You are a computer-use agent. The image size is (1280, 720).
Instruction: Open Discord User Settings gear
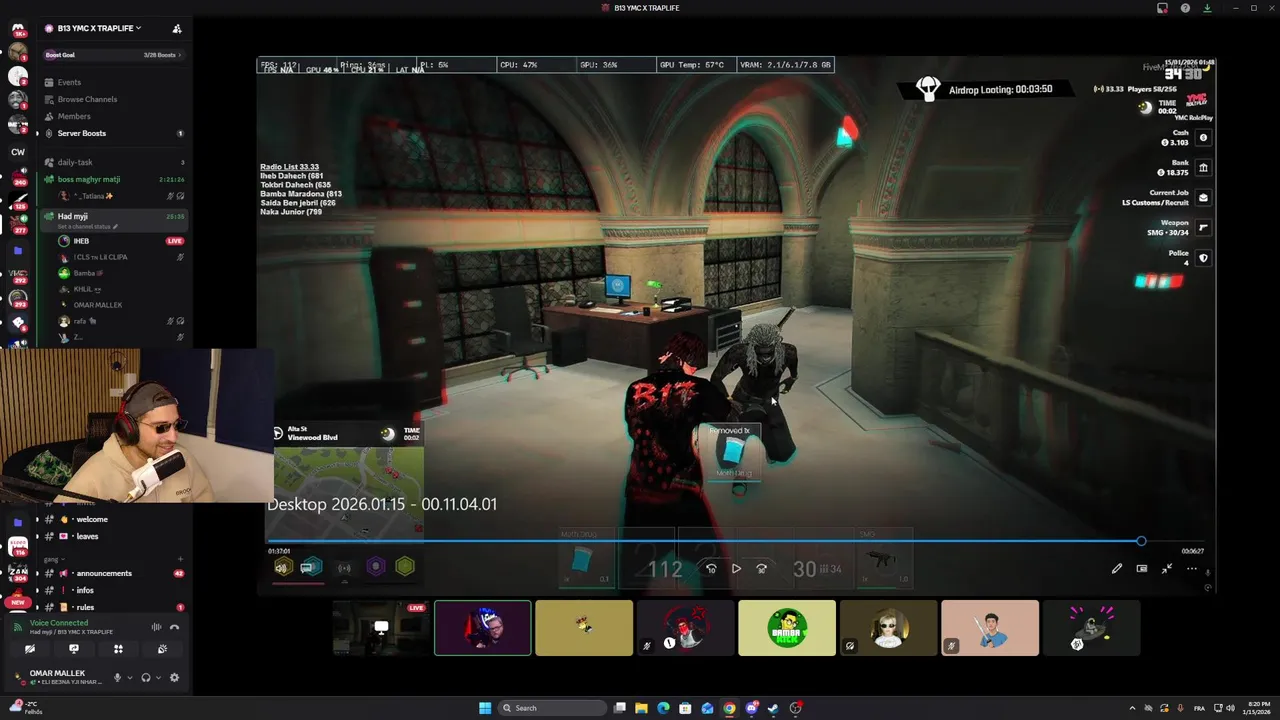click(x=174, y=677)
